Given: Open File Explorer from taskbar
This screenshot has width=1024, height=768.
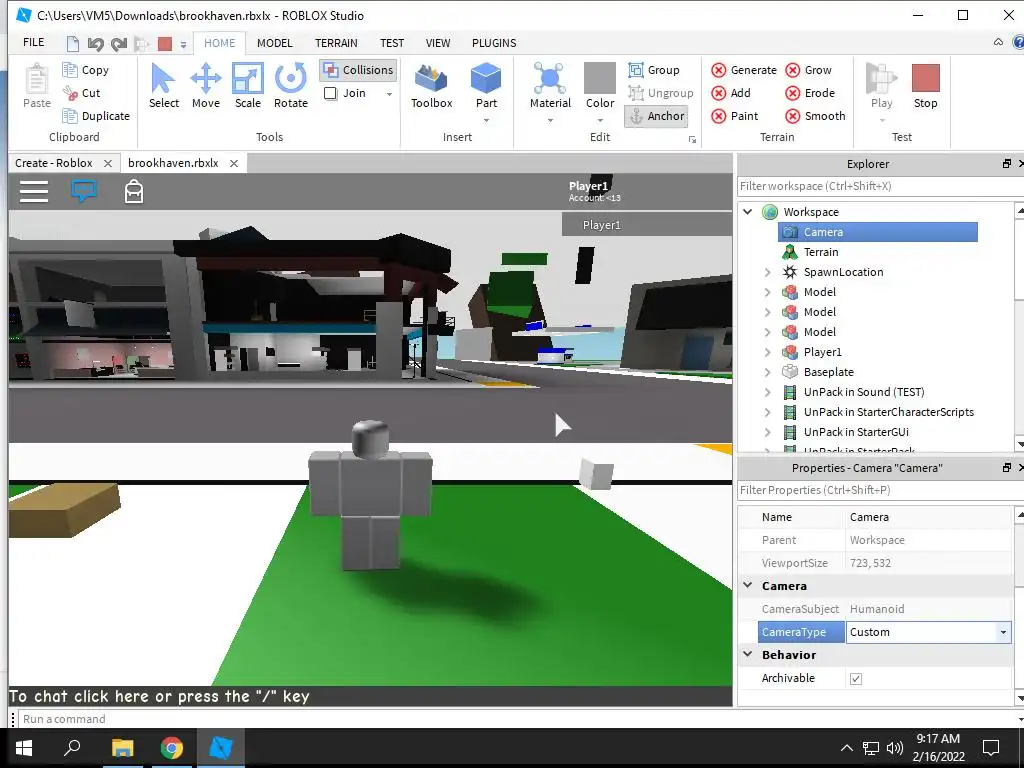Looking at the screenshot, I should click(x=122, y=748).
